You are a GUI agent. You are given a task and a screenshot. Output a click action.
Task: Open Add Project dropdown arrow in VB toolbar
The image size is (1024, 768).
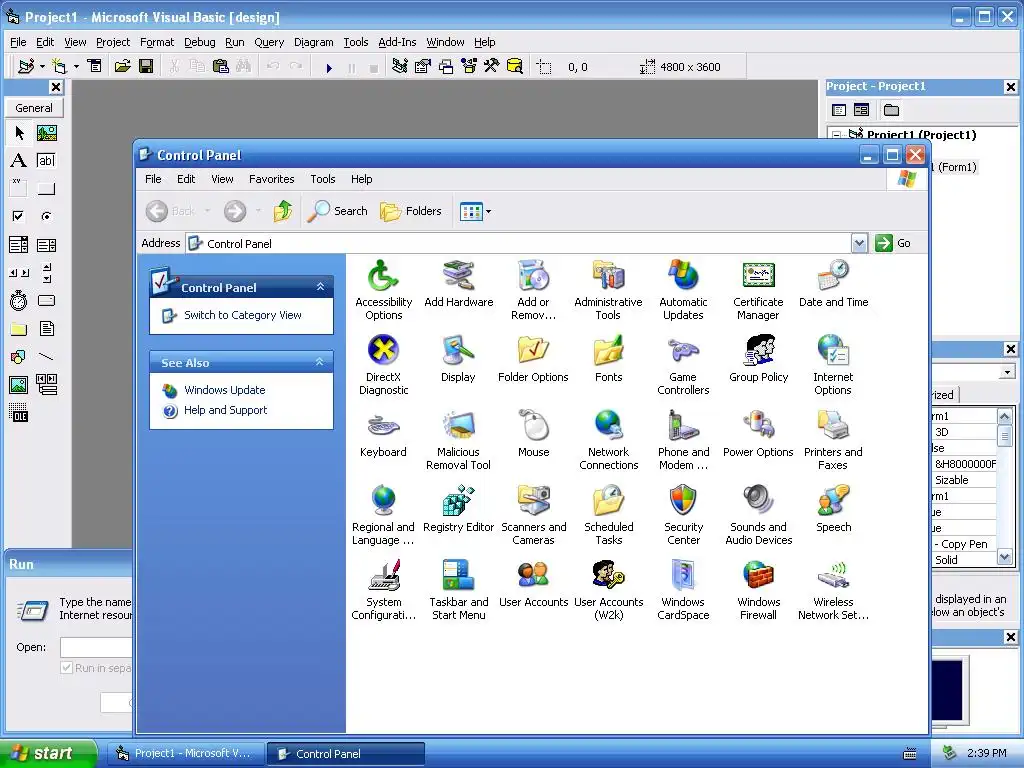tap(42, 66)
